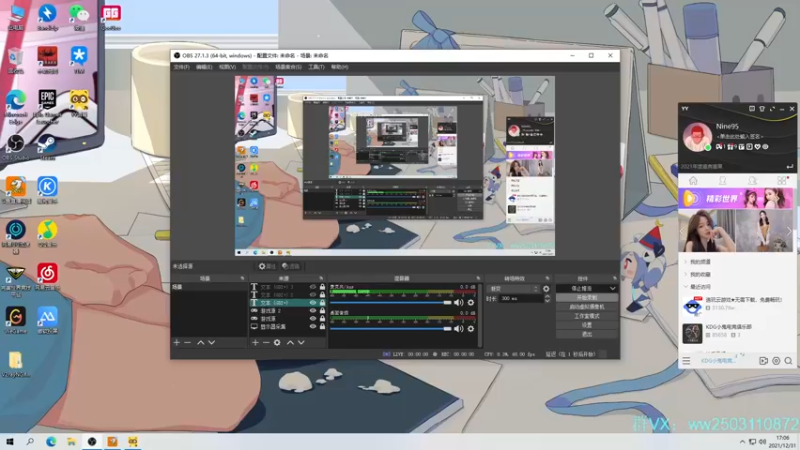
Task: Unlock the 文本 (GDI+) 3 source
Action: coord(322,287)
